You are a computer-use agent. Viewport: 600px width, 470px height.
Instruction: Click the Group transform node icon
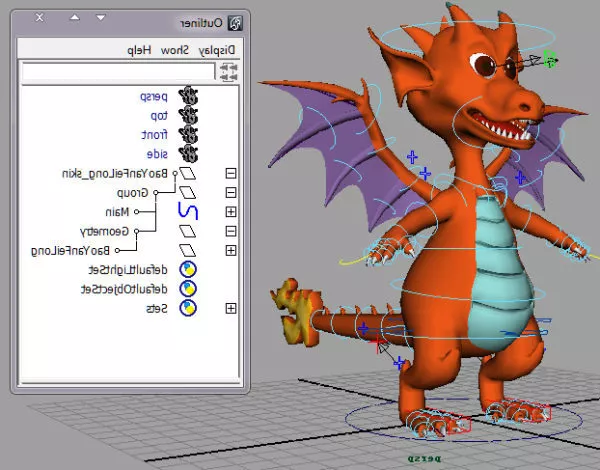(x=188, y=193)
